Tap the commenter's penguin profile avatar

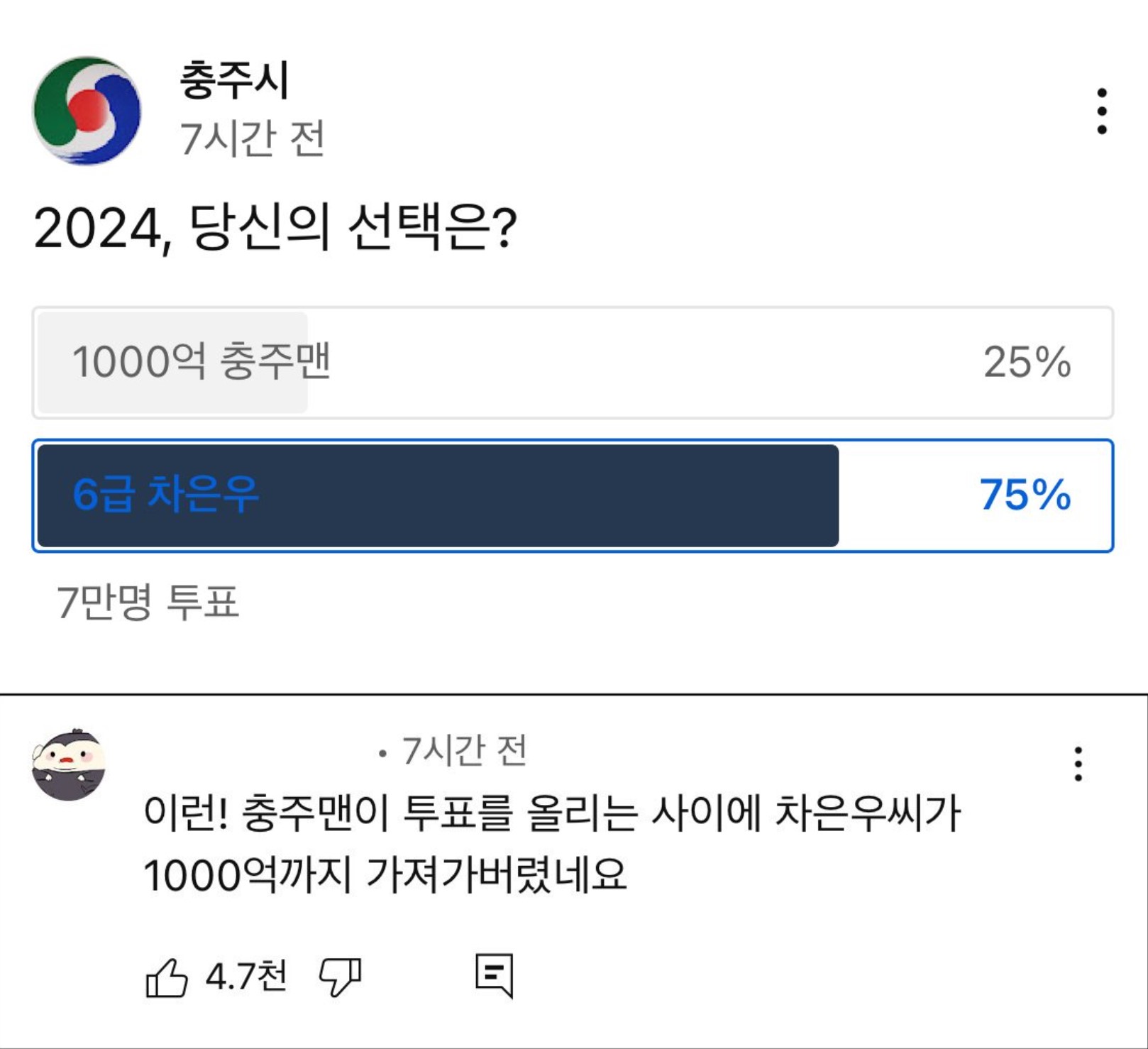click(x=69, y=764)
